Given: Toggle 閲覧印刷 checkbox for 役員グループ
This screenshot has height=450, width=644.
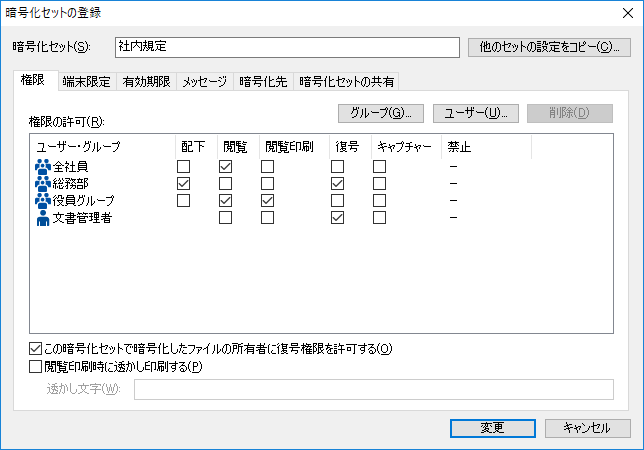Looking at the screenshot, I should (268, 201).
